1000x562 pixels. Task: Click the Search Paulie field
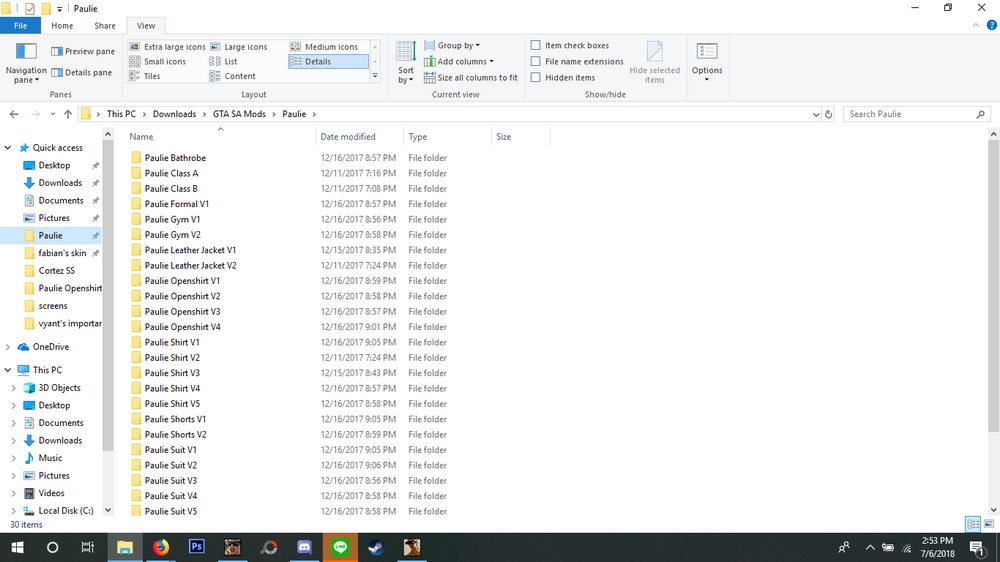[x=916, y=114]
